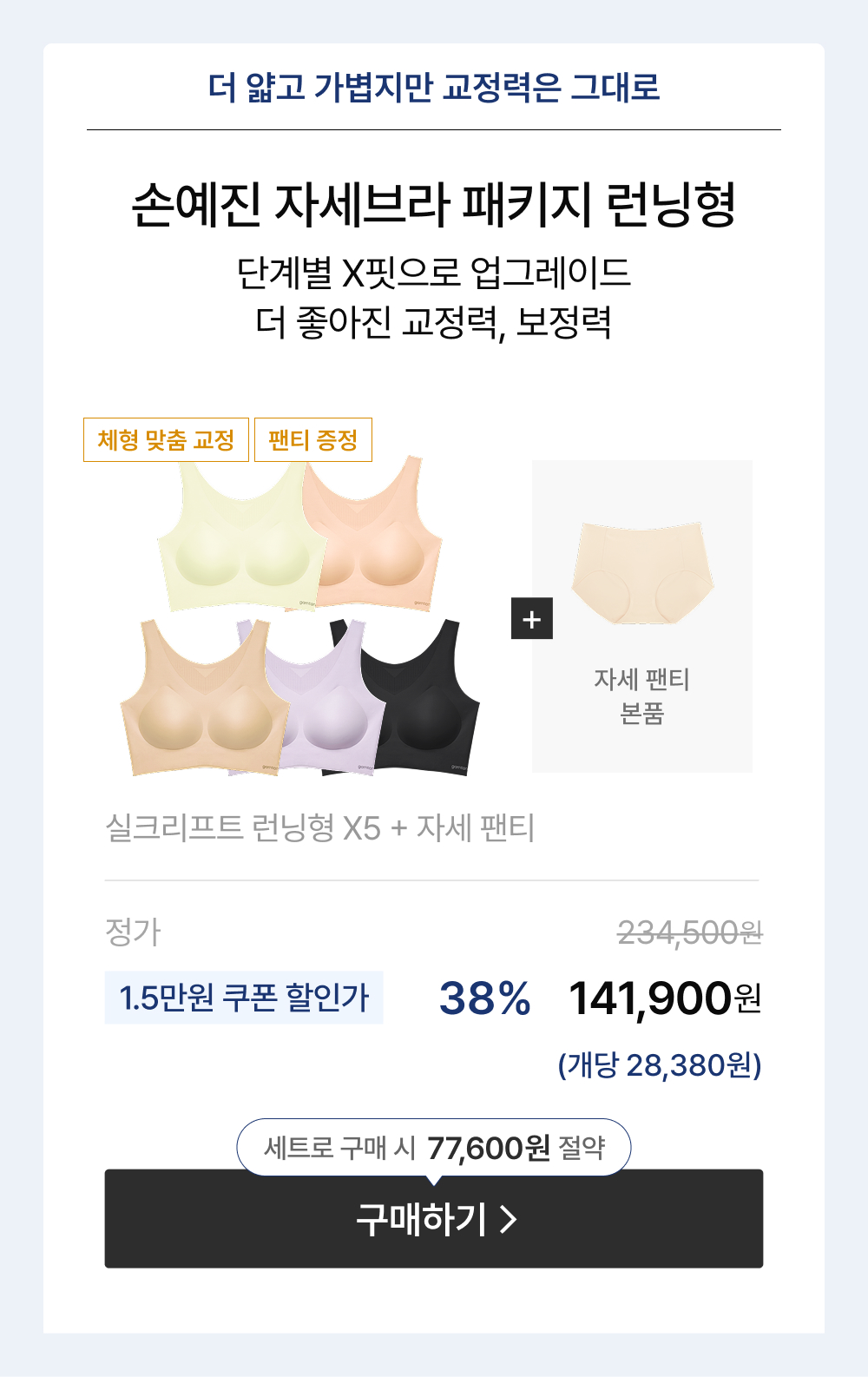The width and height of the screenshot is (868, 1377).
Task: Click the 자세 팬티 product image
Action: (642, 573)
